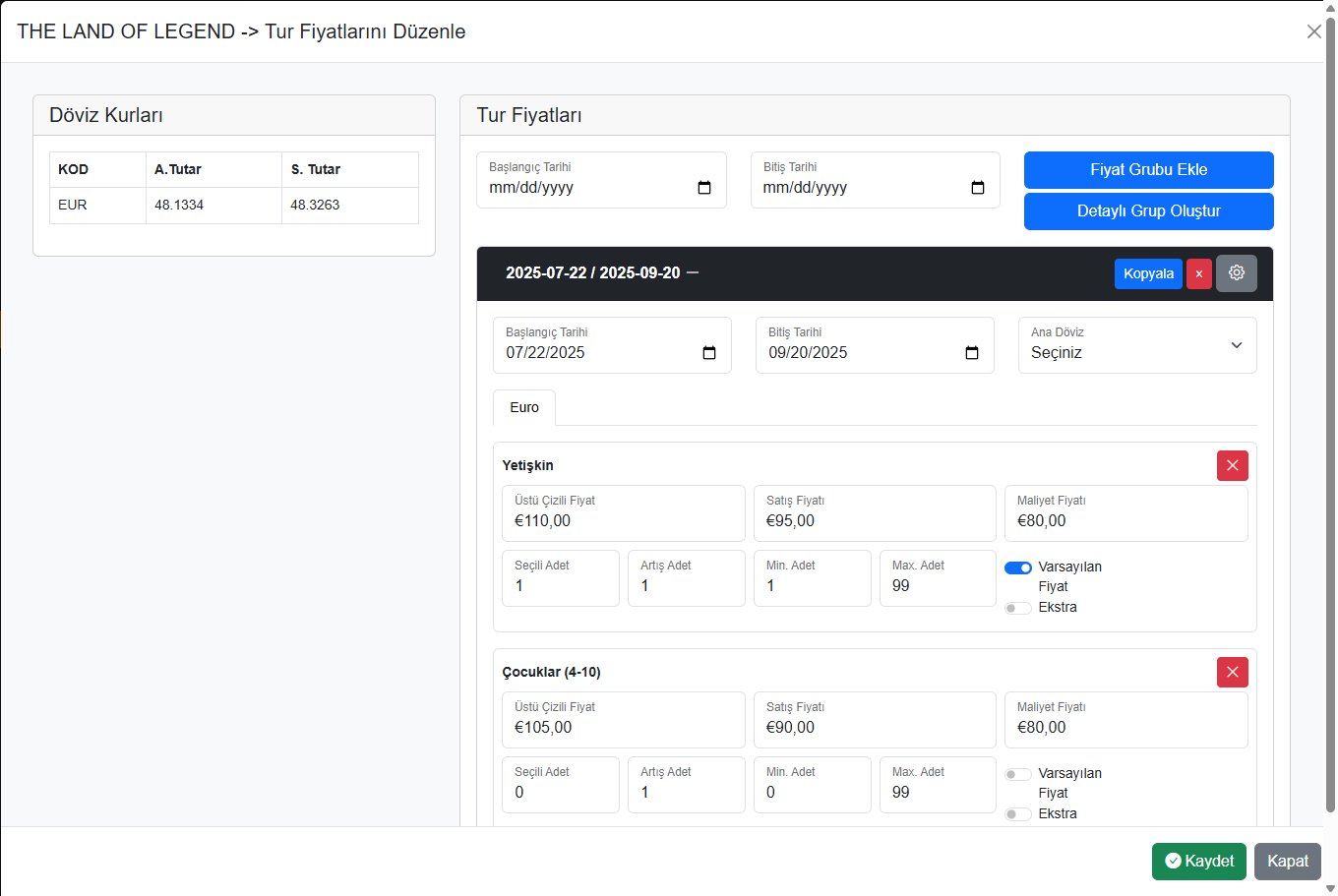Click Fiyat Grubu Ekle button
Image resolution: width=1338 pixels, height=896 pixels.
click(x=1148, y=170)
